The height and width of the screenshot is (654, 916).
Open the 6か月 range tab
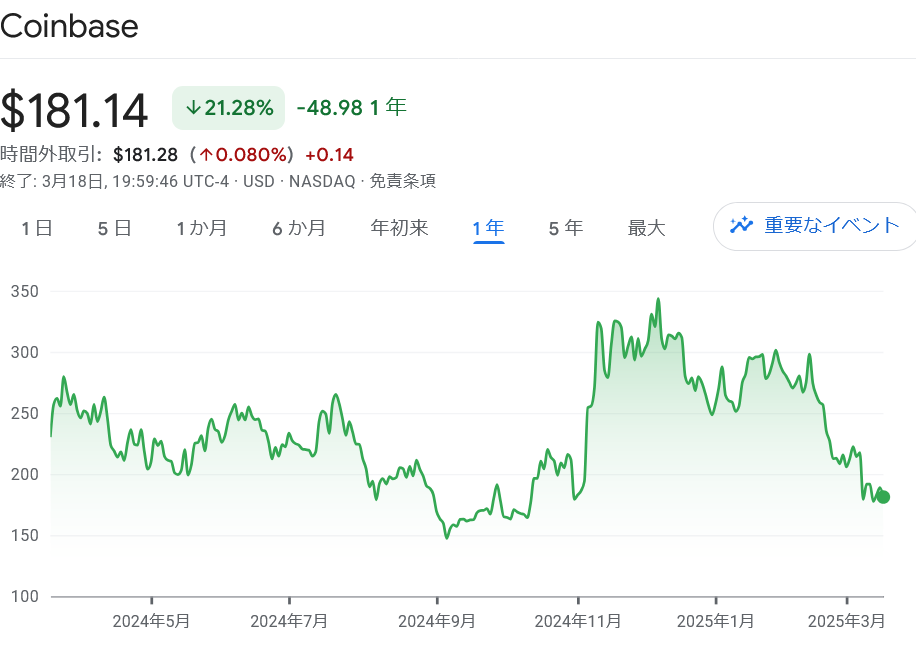point(299,228)
